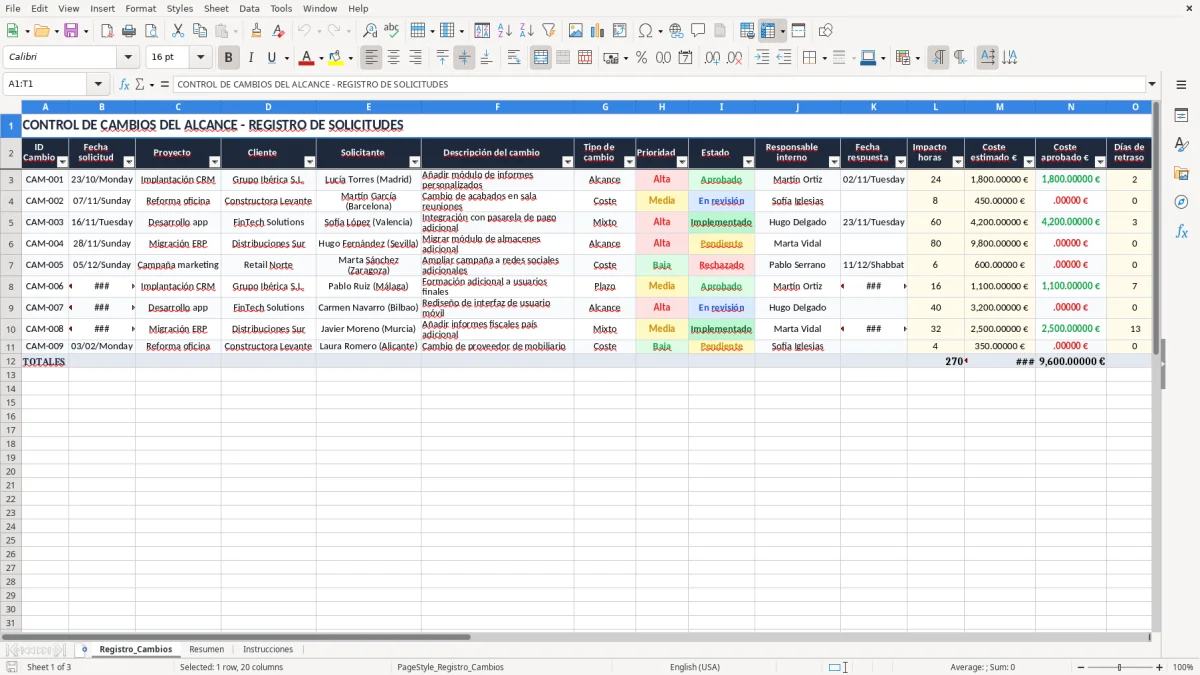This screenshot has height=675, width=1200.
Task: Apply the yellow highlighting color
Action: point(335,58)
